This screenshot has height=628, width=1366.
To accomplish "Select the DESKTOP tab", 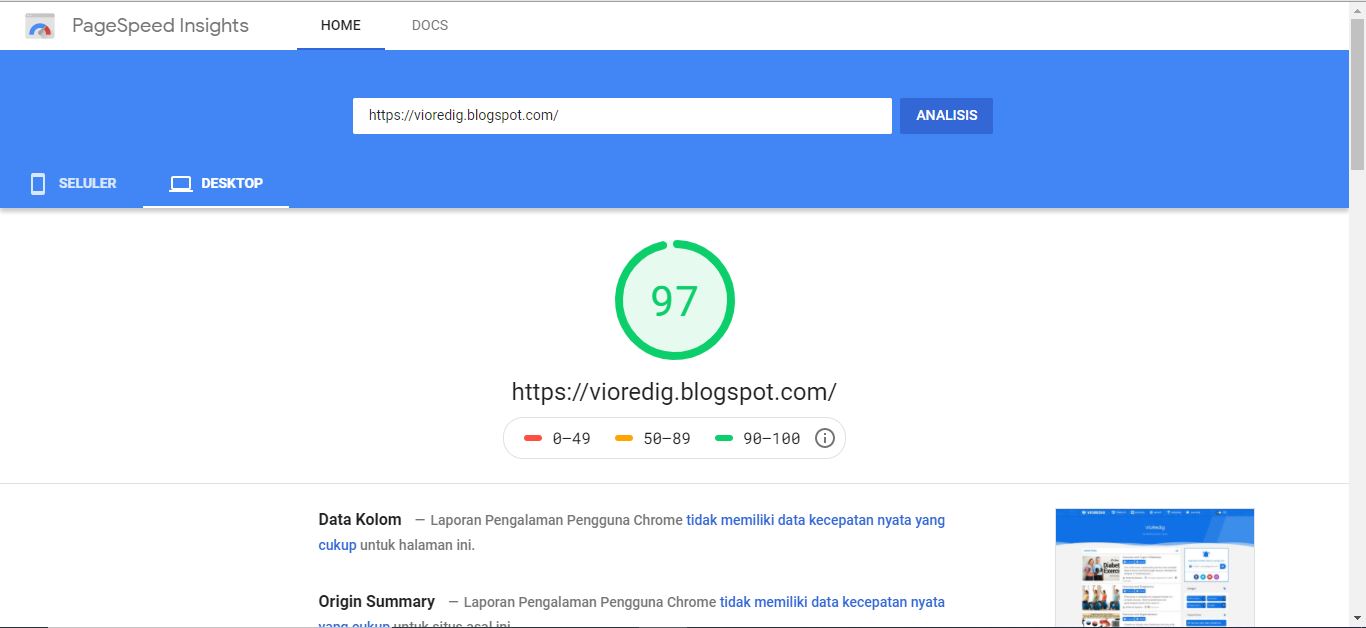I will (216, 183).
